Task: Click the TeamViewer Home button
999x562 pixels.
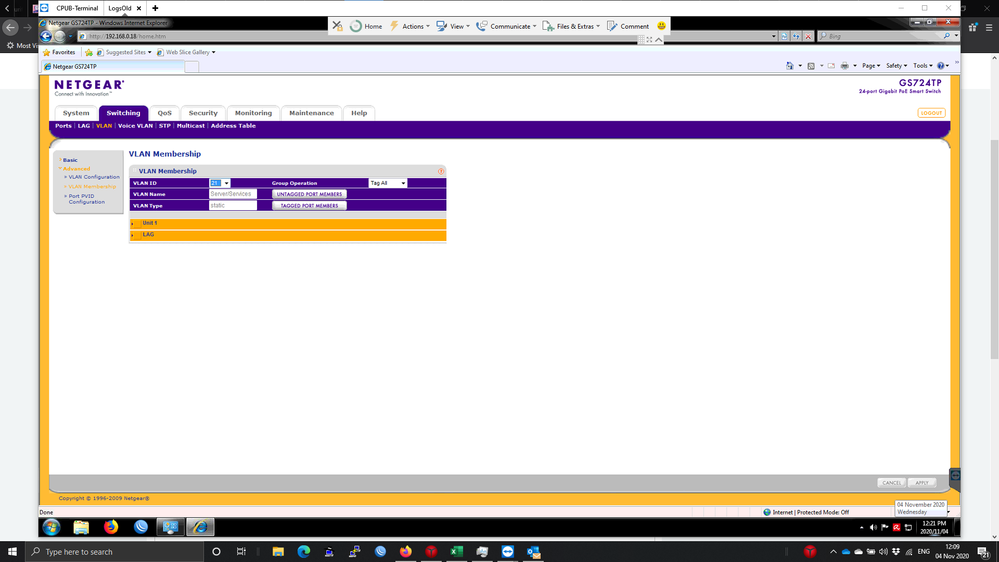Action: (x=366, y=26)
